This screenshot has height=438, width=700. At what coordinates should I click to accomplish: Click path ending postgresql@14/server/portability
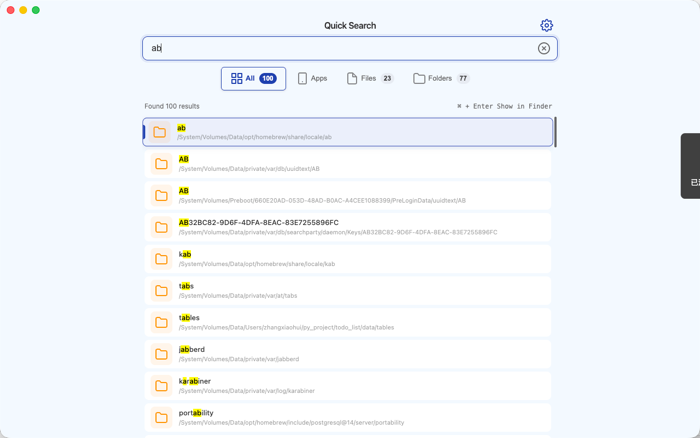(291, 422)
